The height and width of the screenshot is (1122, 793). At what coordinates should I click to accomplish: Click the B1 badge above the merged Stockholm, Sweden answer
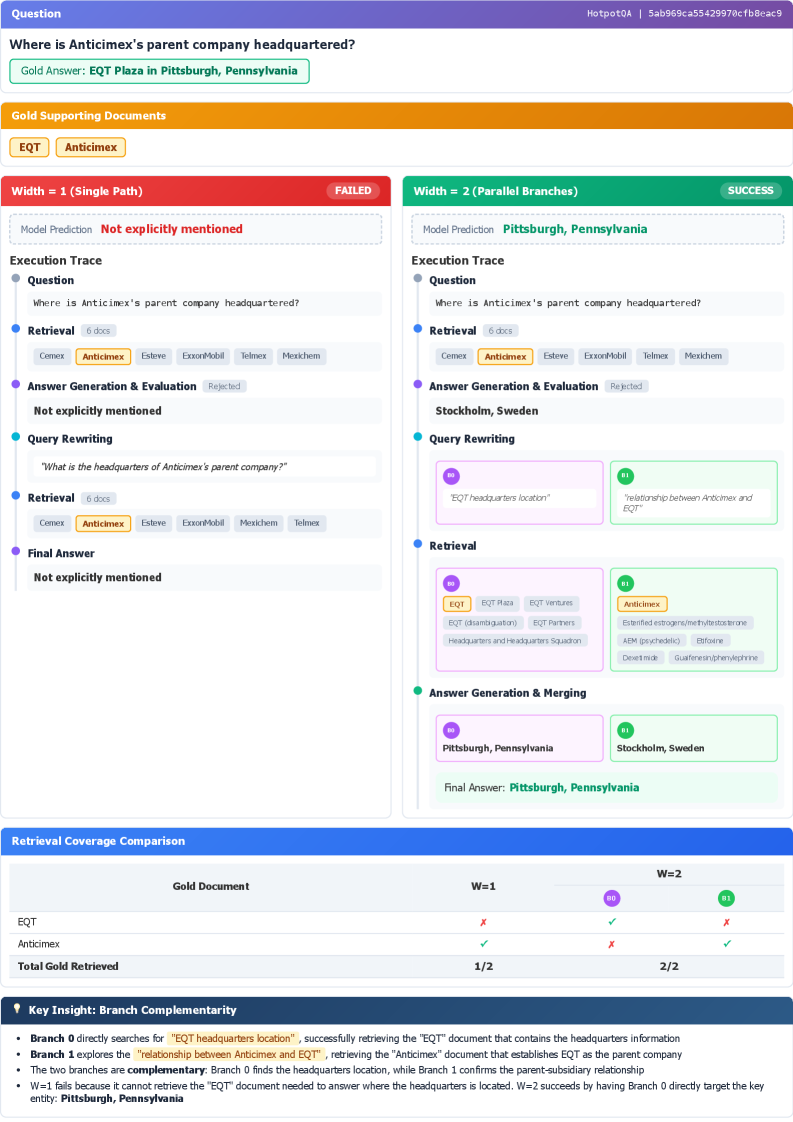point(625,730)
